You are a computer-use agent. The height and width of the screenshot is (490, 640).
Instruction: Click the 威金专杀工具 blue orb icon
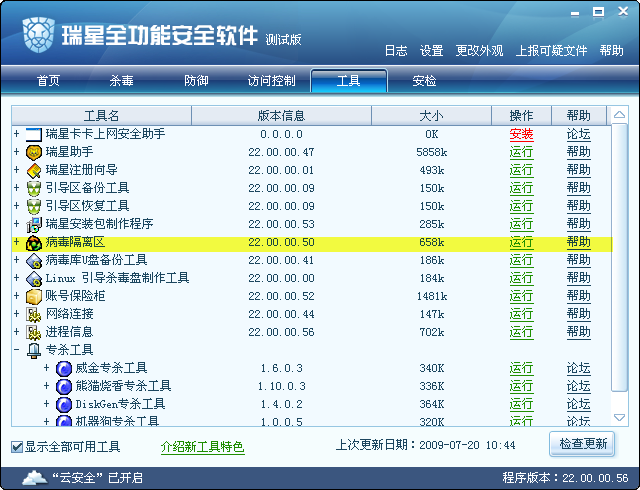[64, 368]
